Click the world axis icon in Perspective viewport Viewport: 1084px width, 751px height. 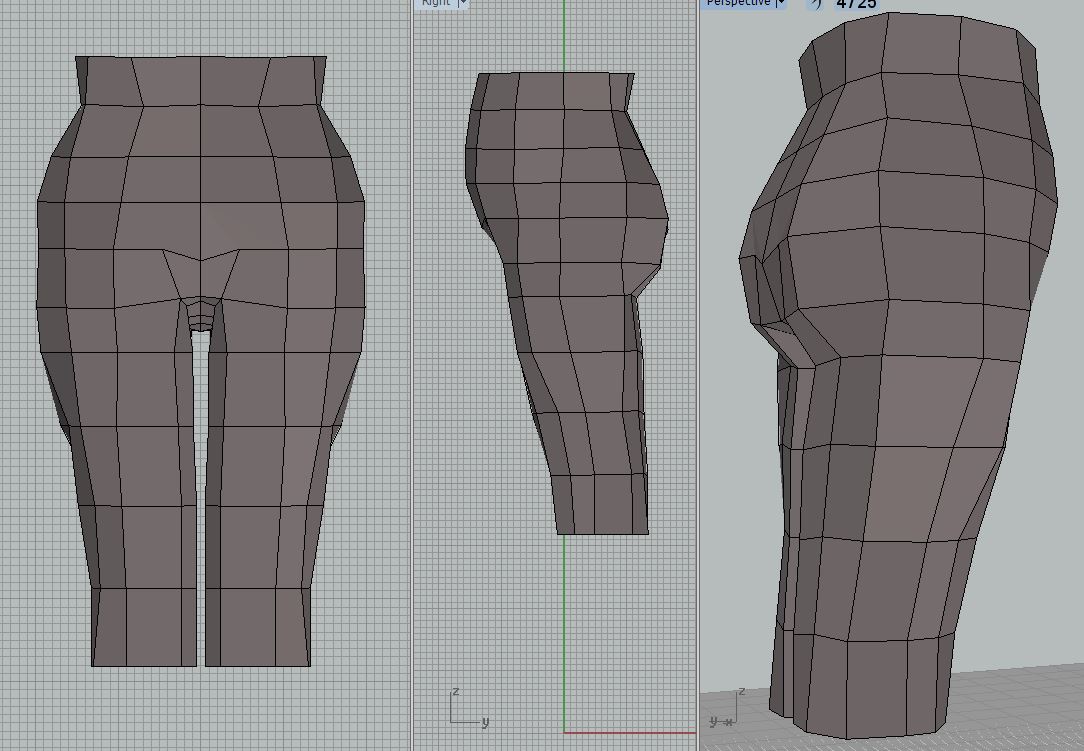726,708
